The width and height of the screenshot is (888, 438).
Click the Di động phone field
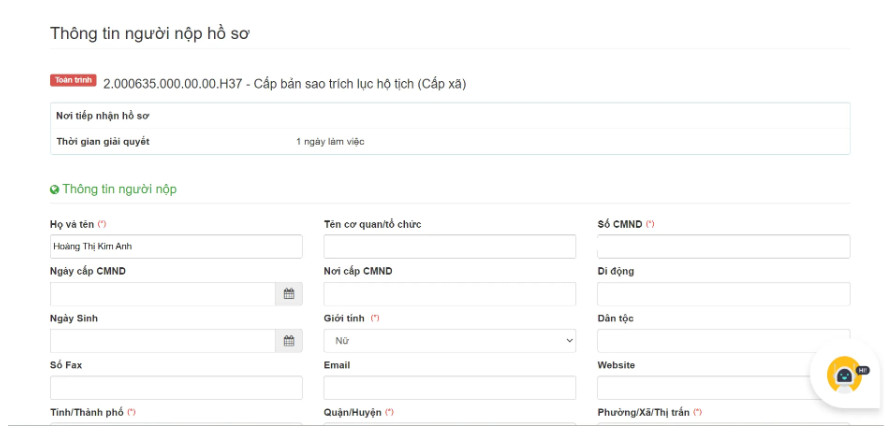[x=723, y=294]
